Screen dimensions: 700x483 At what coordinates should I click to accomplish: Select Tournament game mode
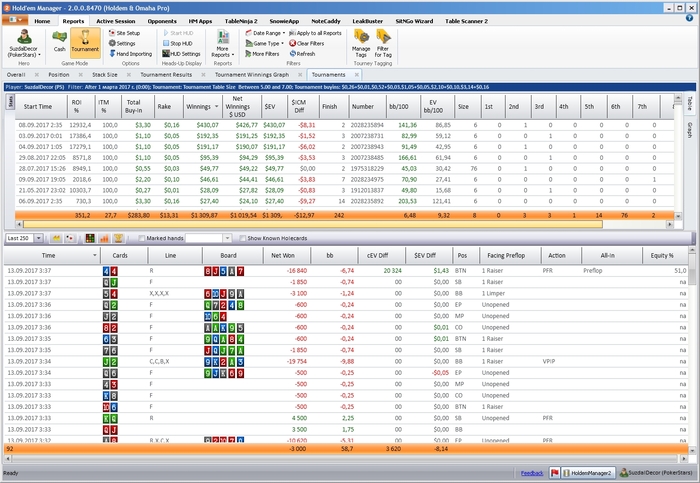pos(85,42)
